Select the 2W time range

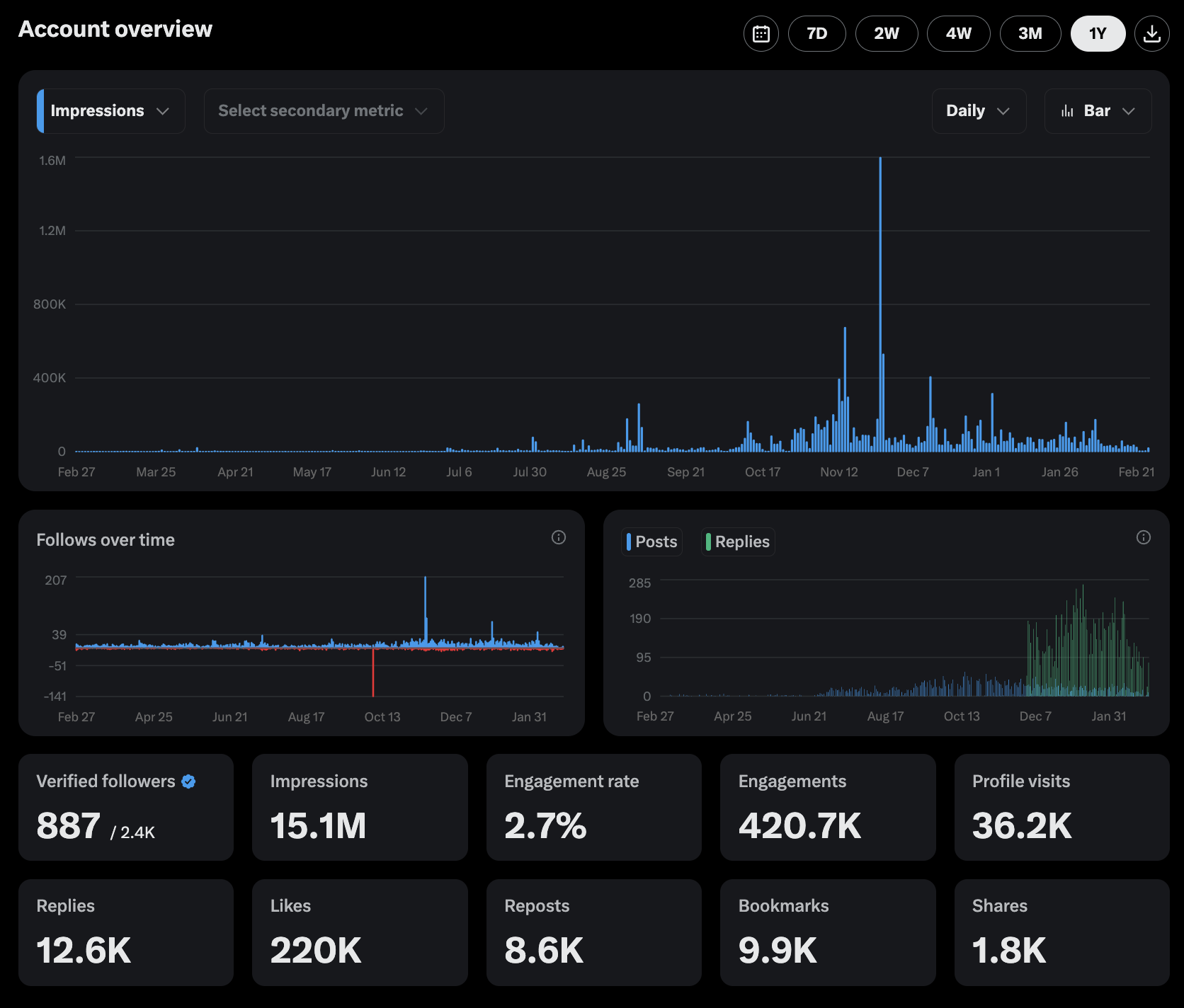point(887,33)
